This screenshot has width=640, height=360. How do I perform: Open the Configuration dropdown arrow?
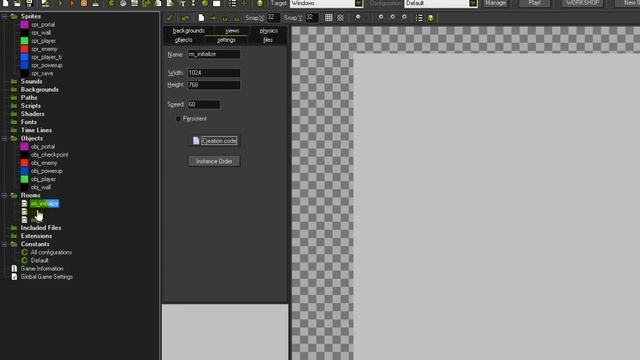tap(473, 3)
